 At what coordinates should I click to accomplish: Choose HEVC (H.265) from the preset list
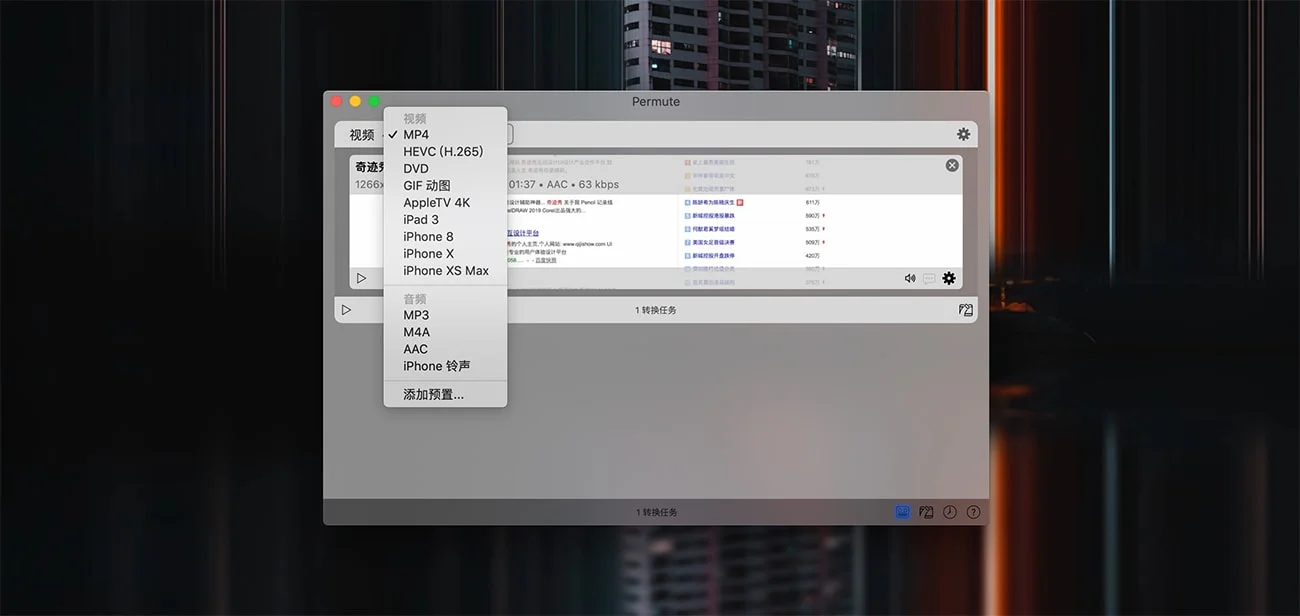443,152
